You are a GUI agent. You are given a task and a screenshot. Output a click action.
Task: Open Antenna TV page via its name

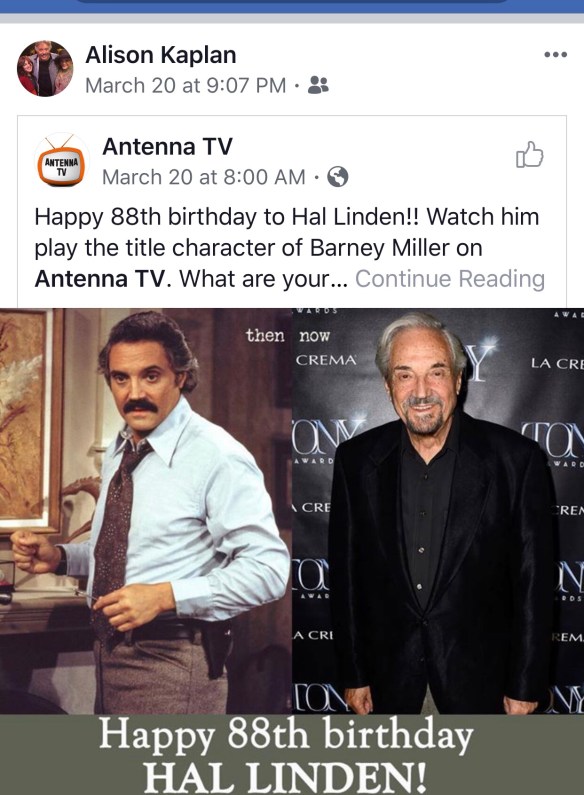[167, 147]
